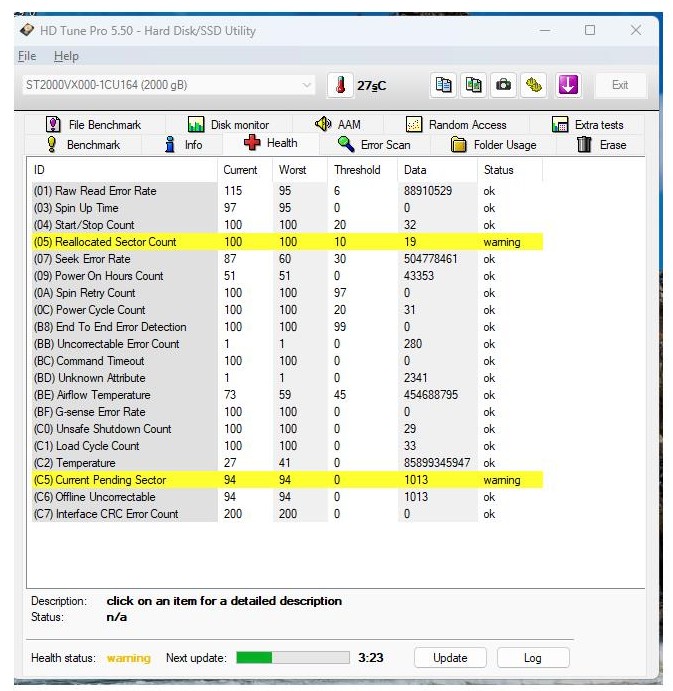The width and height of the screenshot is (673, 691).
Task: Click the Exit button
Action: 620,85
